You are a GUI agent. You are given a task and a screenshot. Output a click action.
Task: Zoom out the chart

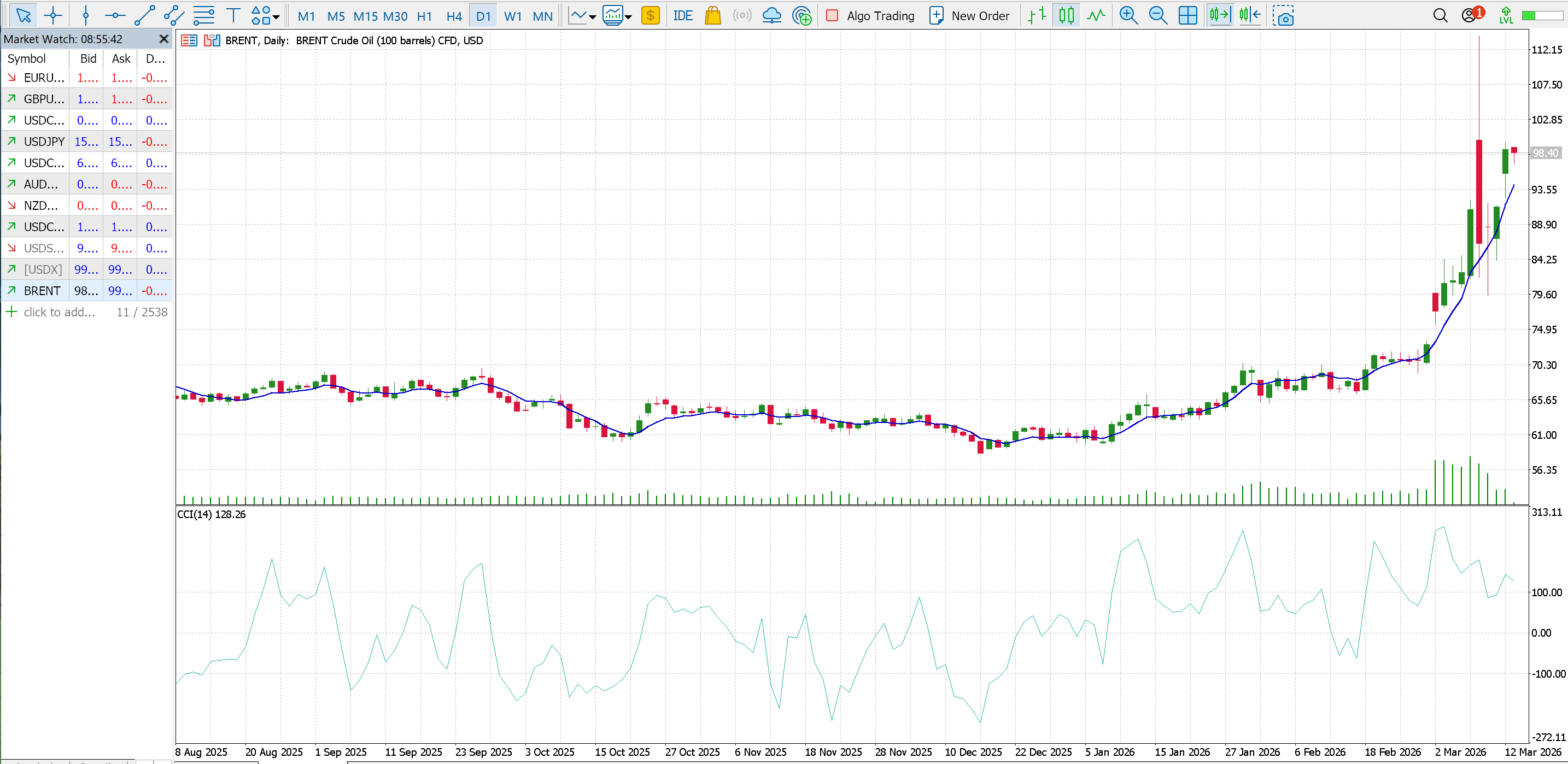[1158, 16]
